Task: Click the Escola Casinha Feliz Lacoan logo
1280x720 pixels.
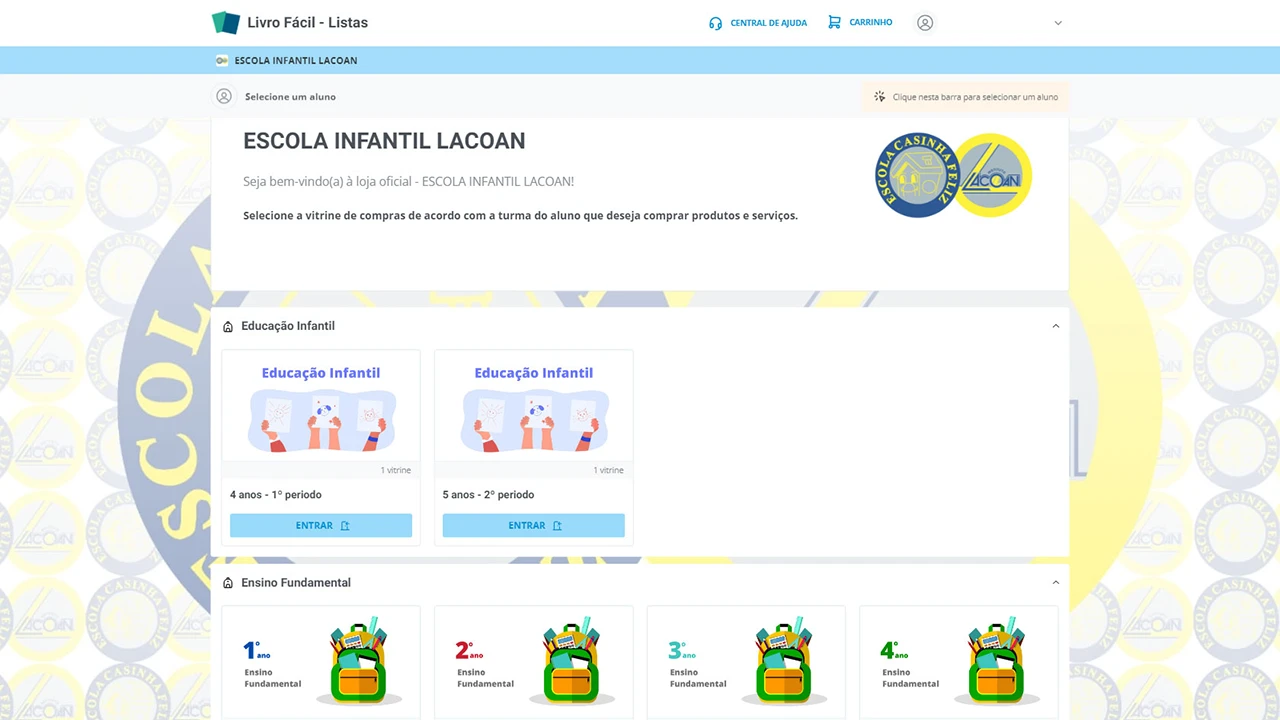Action: [x=953, y=175]
